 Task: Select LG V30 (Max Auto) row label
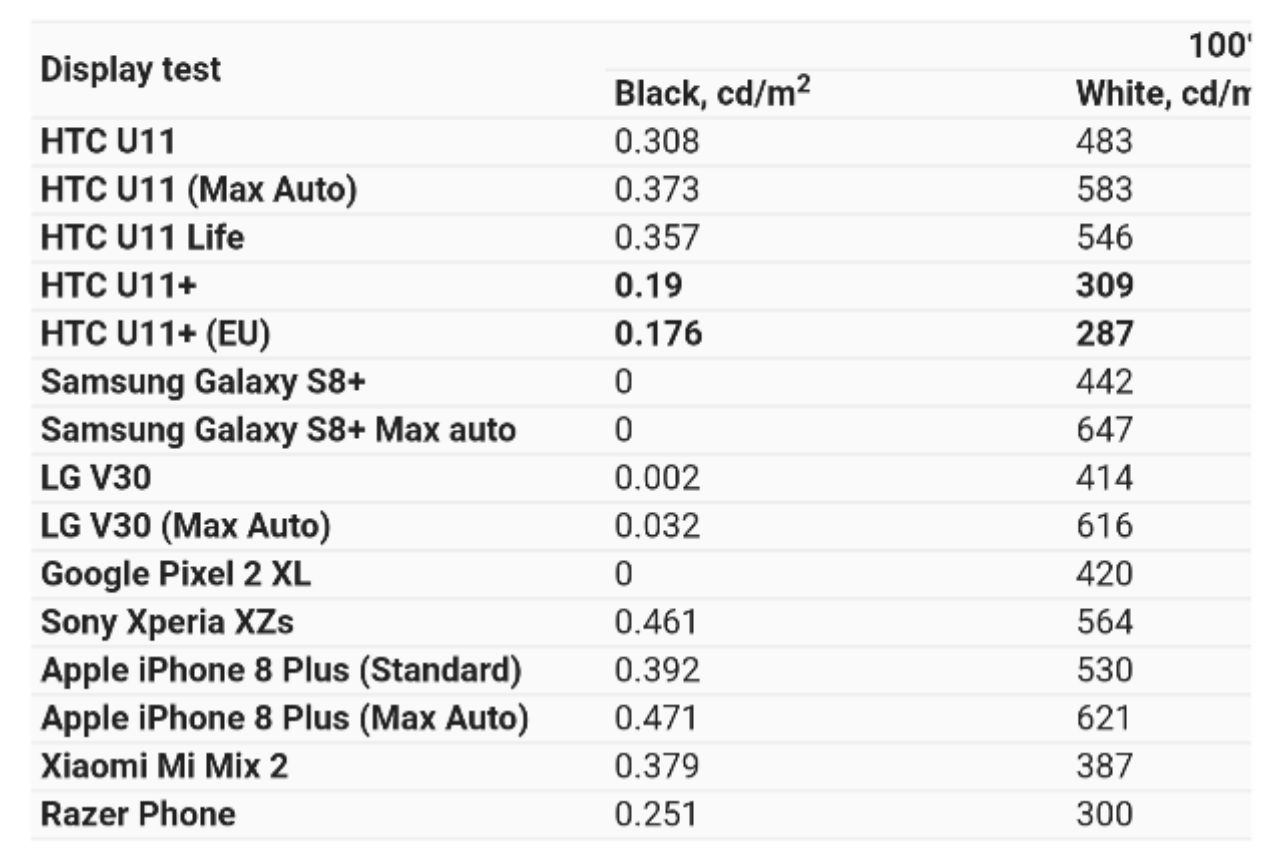186,526
